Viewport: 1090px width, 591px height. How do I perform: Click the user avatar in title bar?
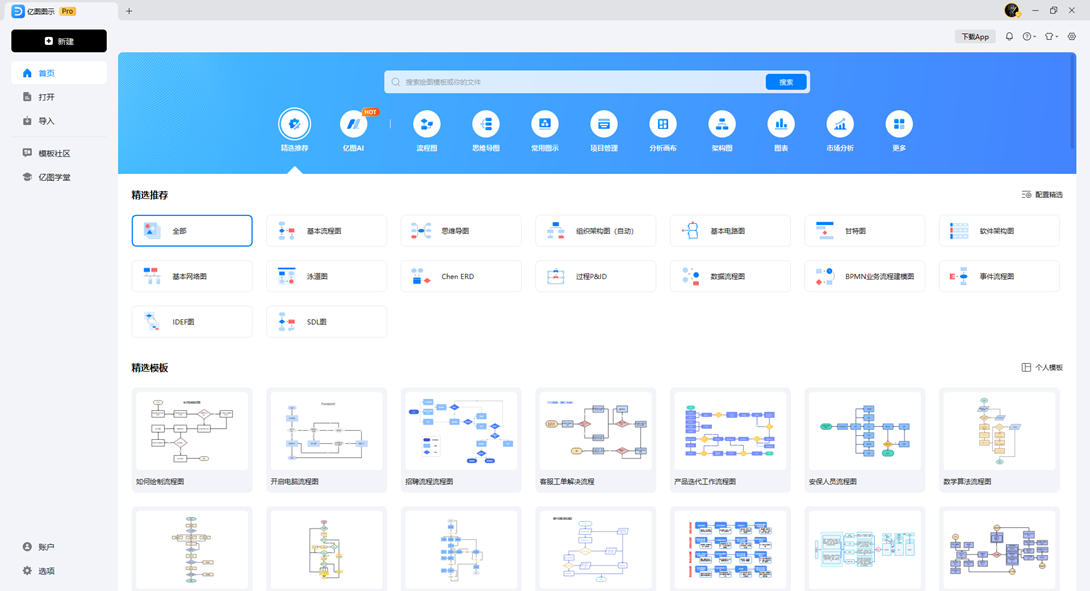pos(1012,10)
